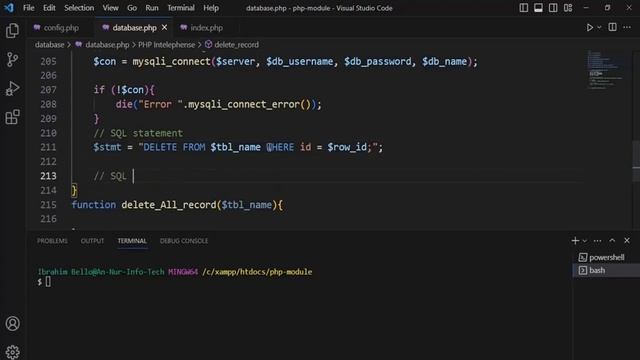Click the VS Code logo icon
Viewport: 640px width, 360px height.
pos(9,8)
